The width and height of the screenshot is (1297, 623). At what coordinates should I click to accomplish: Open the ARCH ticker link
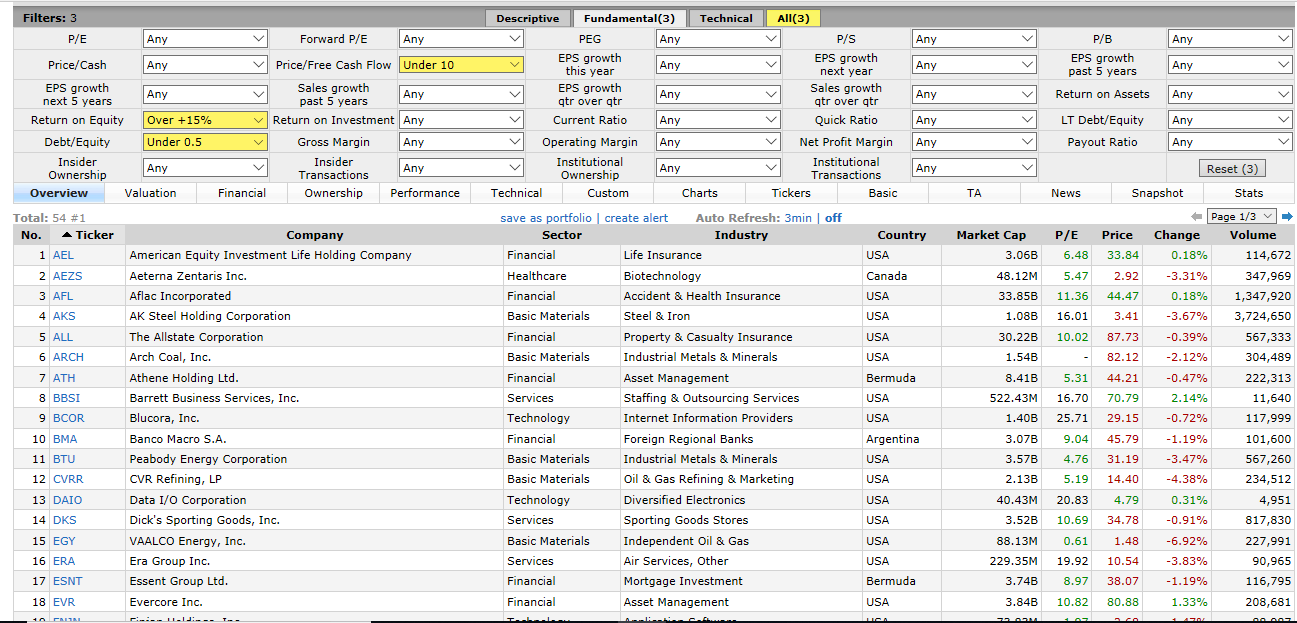tap(68, 357)
